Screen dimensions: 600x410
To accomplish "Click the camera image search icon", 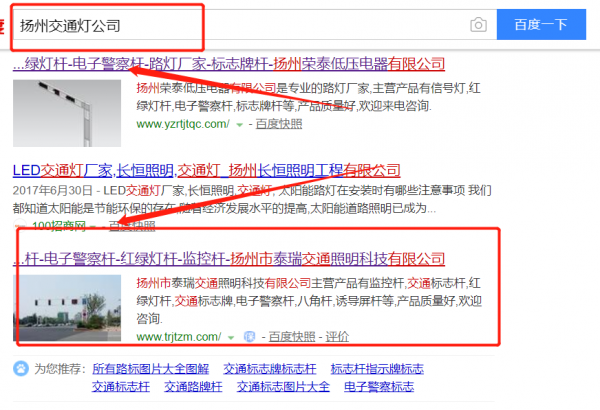I will (479, 25).
